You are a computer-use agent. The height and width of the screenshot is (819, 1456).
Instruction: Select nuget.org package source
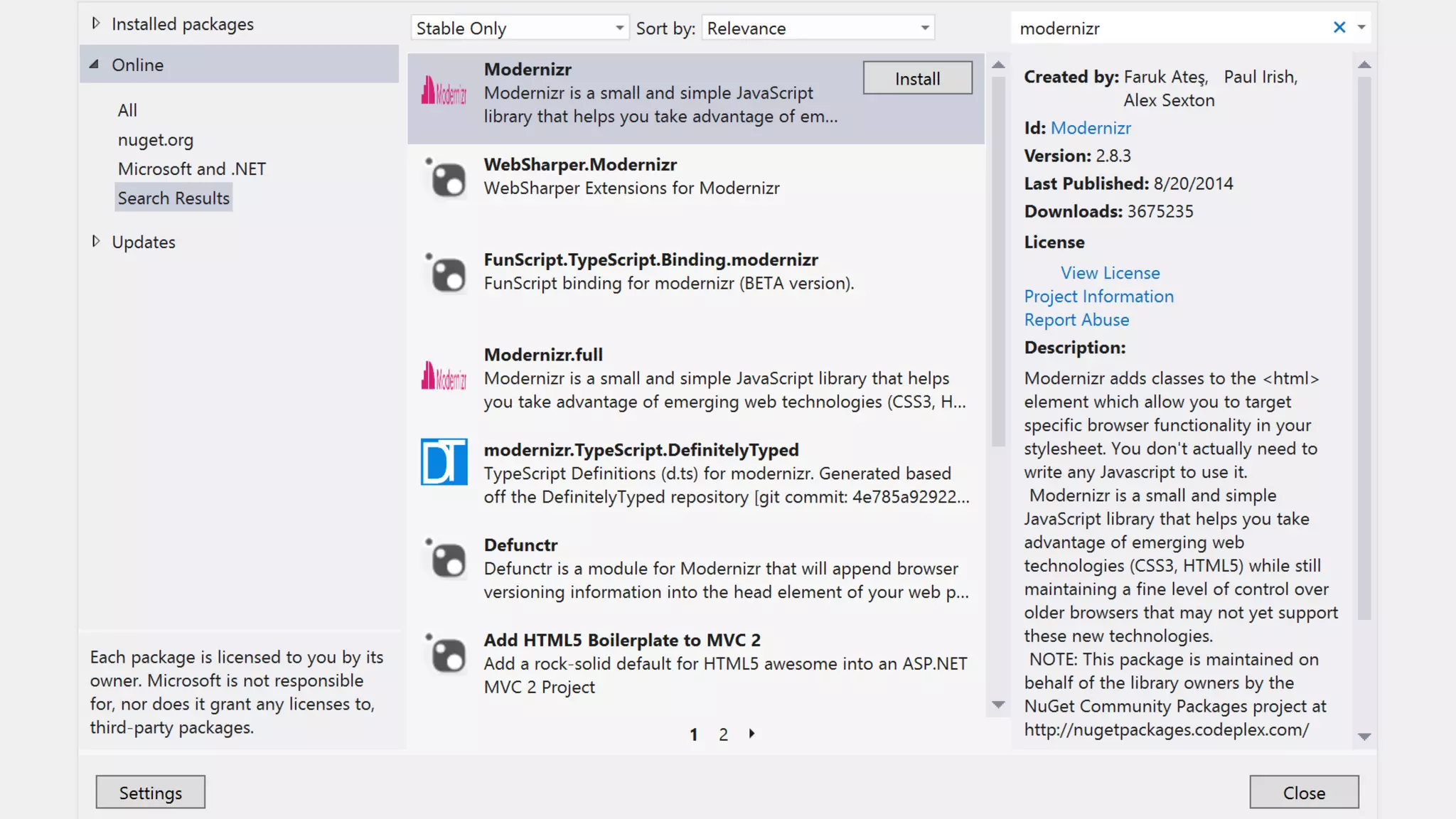click(x=156, y=140)
